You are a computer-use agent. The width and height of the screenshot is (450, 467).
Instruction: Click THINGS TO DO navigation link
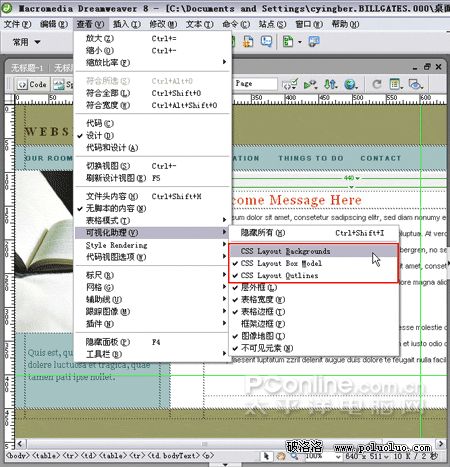click(x=311, y=158)
